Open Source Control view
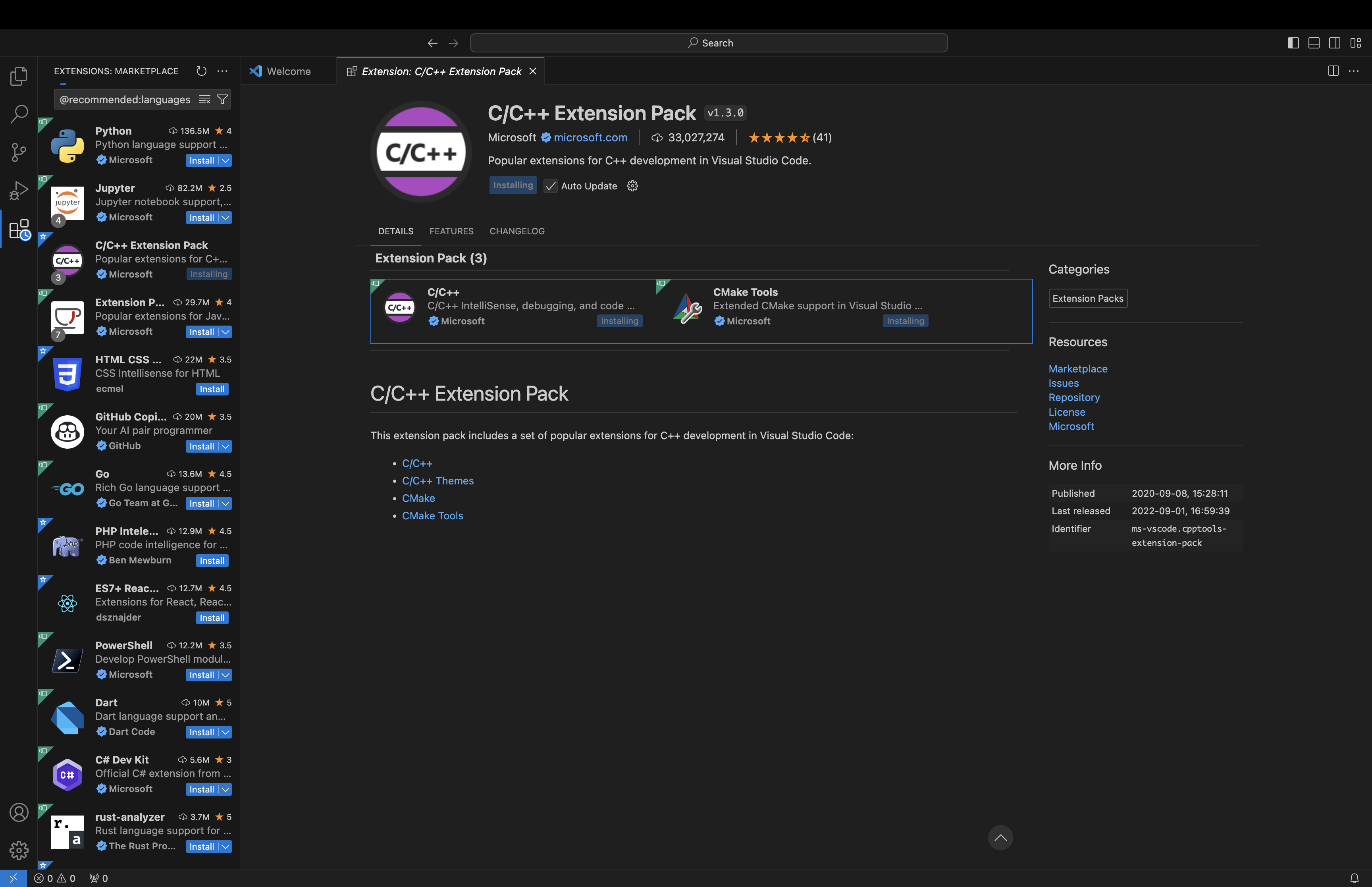 pos(19,152)
